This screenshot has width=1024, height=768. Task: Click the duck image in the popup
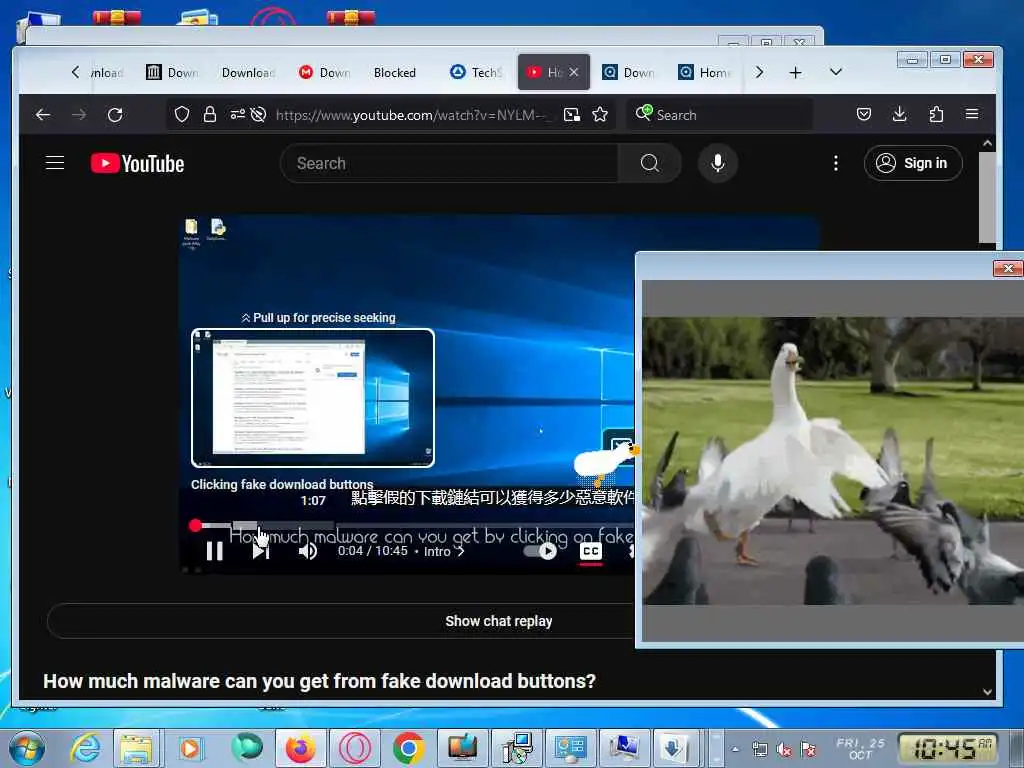click(833, 461)
